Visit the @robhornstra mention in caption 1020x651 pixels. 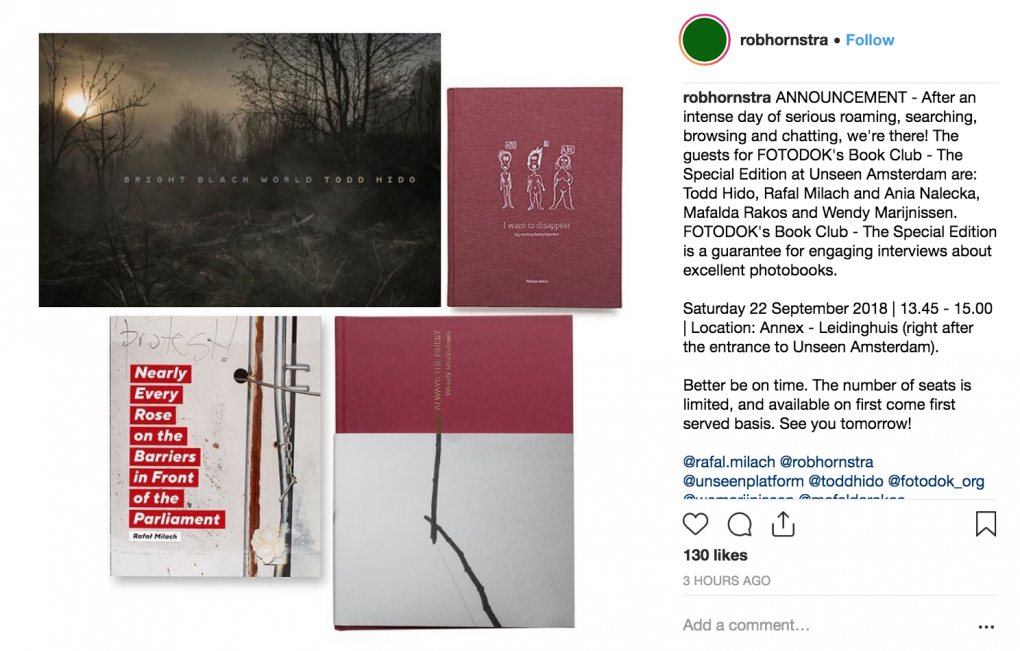(x=826, y=462)
